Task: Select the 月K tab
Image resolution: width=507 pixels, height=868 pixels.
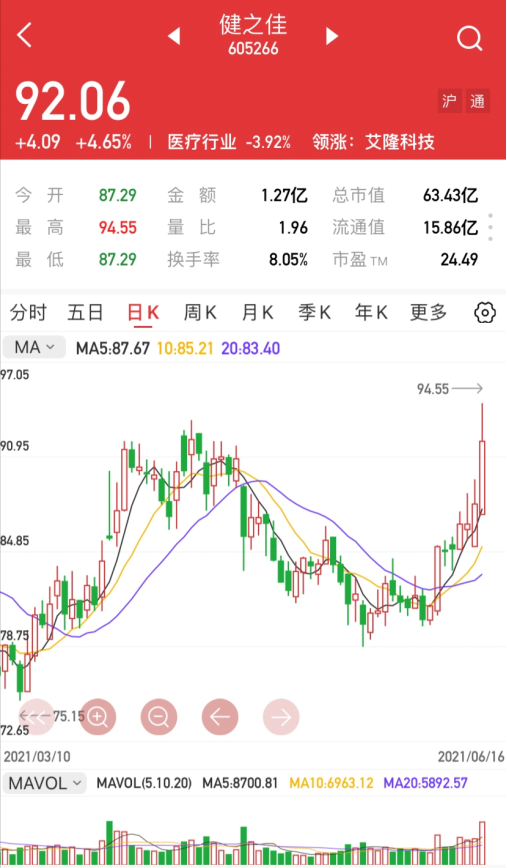Action: 257,313
